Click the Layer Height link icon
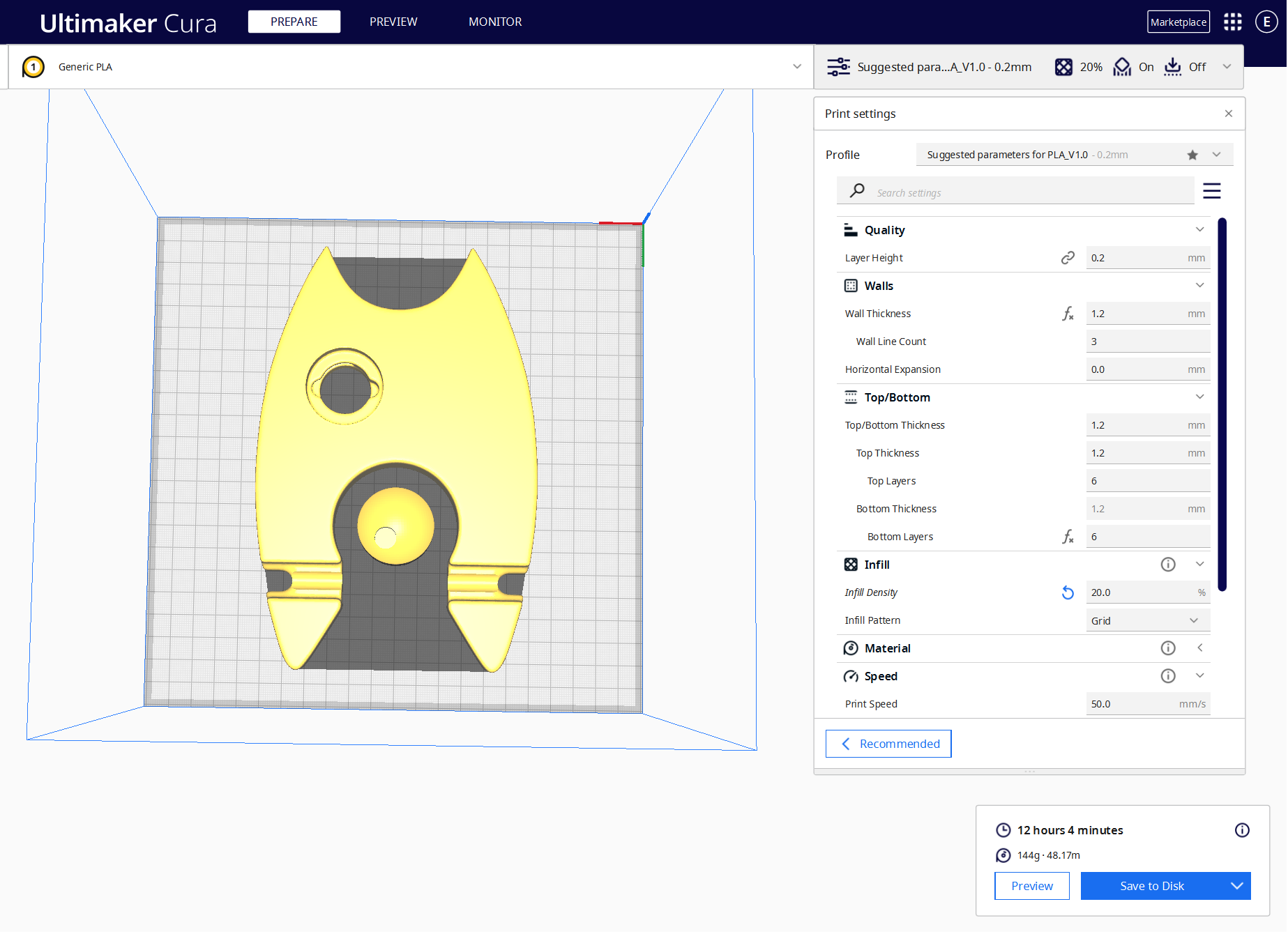 (1067, 258)
